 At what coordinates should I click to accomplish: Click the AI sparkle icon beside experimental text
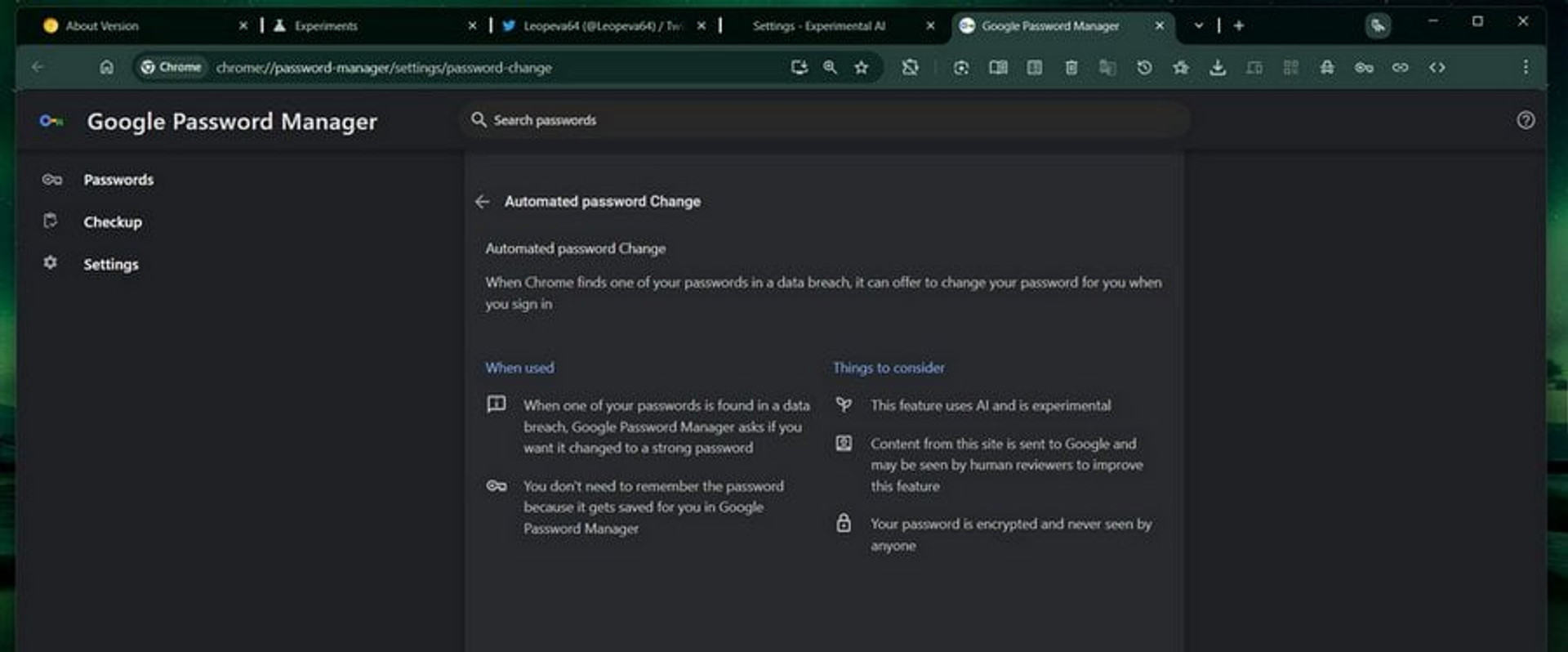pyautogui.click(x=844, y=404)
